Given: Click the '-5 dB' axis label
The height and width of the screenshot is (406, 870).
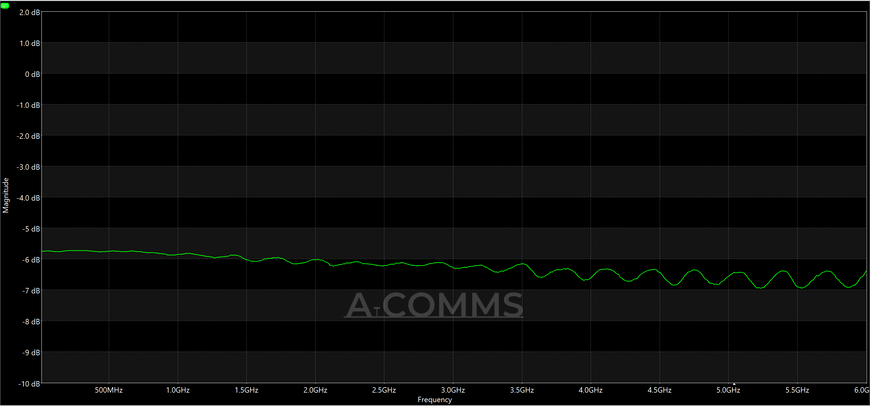Looking at the screenshot, I should pos(30,229).
